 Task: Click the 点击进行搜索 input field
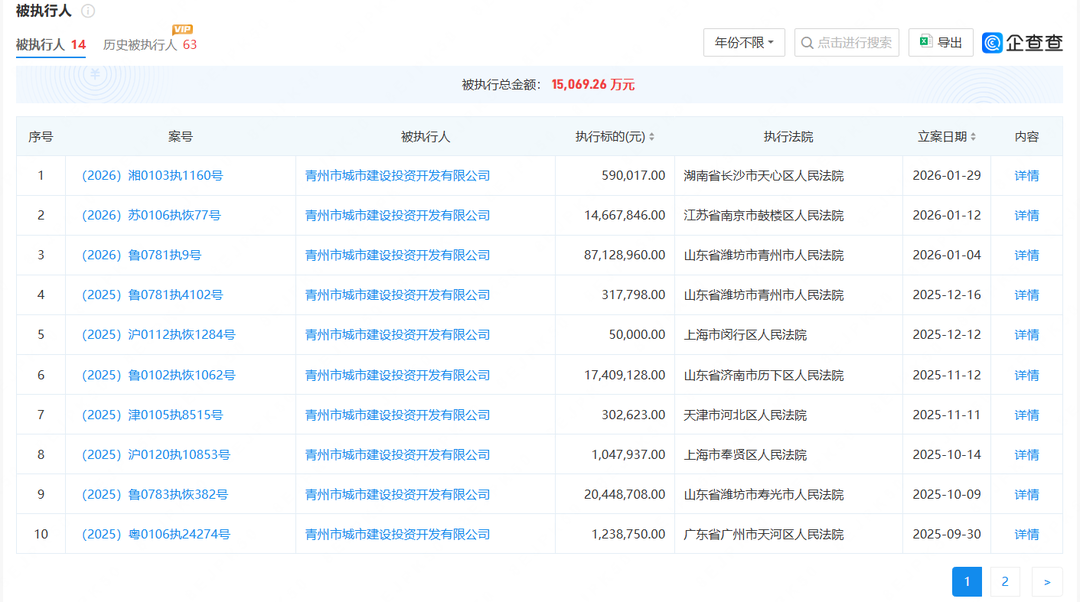tap(855, 43)
